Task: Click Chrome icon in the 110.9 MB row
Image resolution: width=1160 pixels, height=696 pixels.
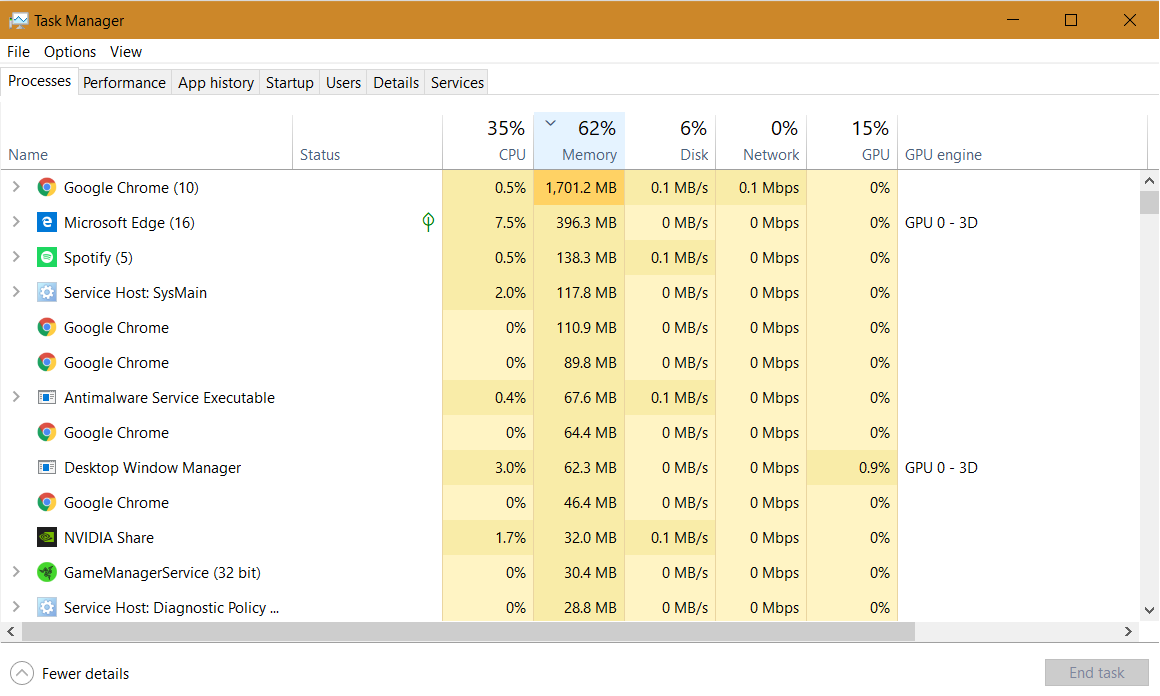Action: [x=47, y=327]
